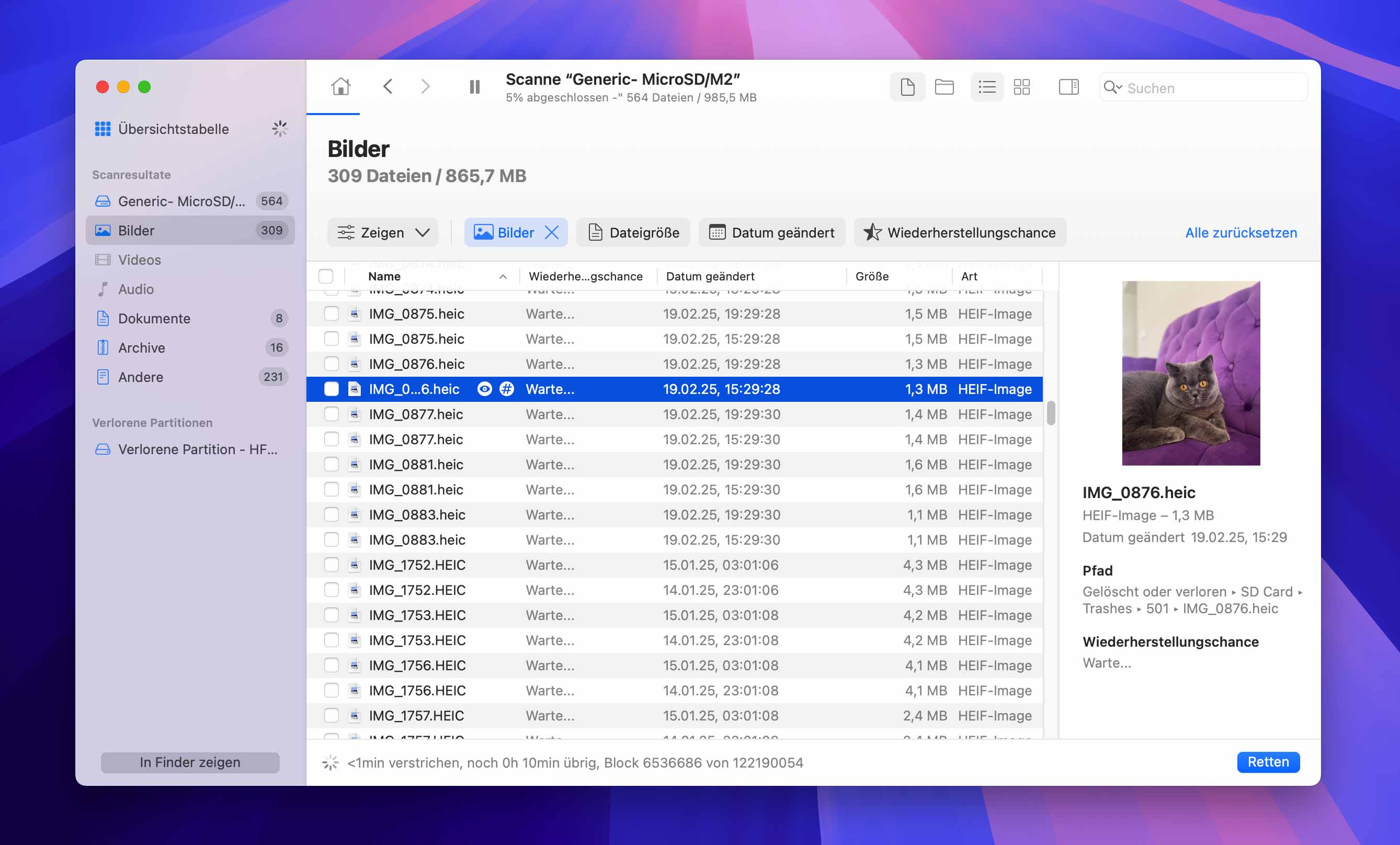Click the search magnifier icon
1400x845 pixels.
coord(1111,87)
